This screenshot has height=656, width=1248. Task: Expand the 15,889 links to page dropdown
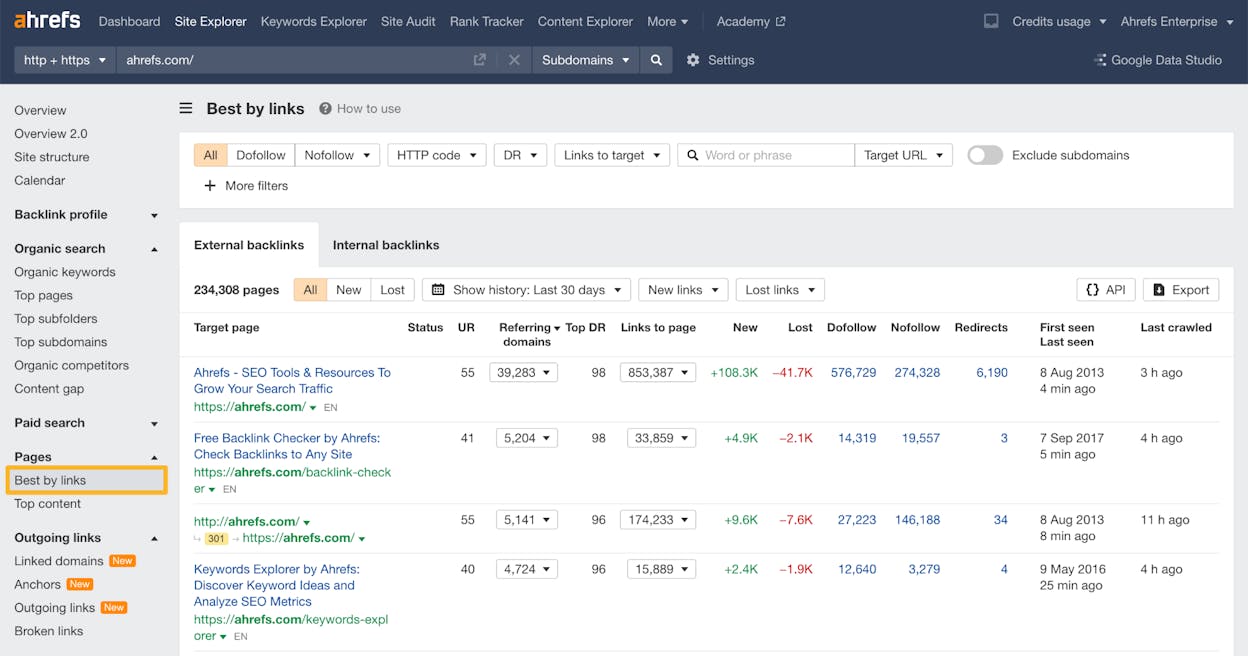(661, 569)
